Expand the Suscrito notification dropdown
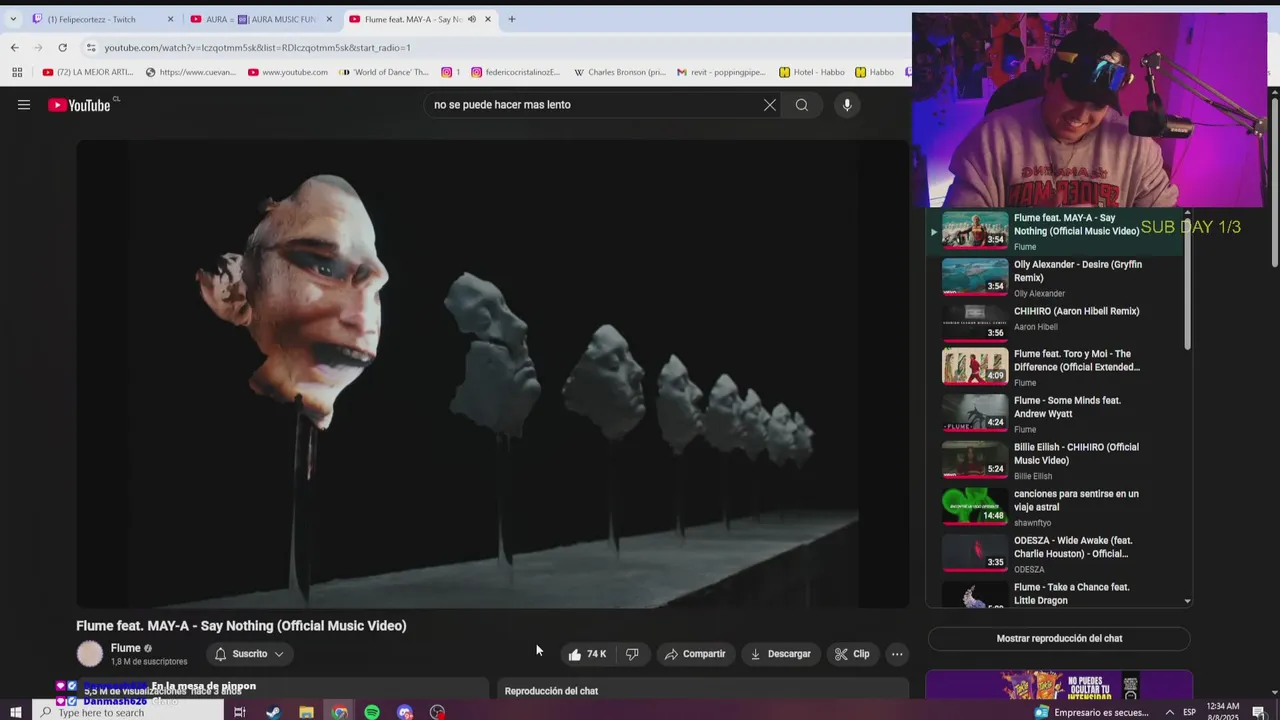Viewport: 1280px width, 720px height. pos(279,654)
